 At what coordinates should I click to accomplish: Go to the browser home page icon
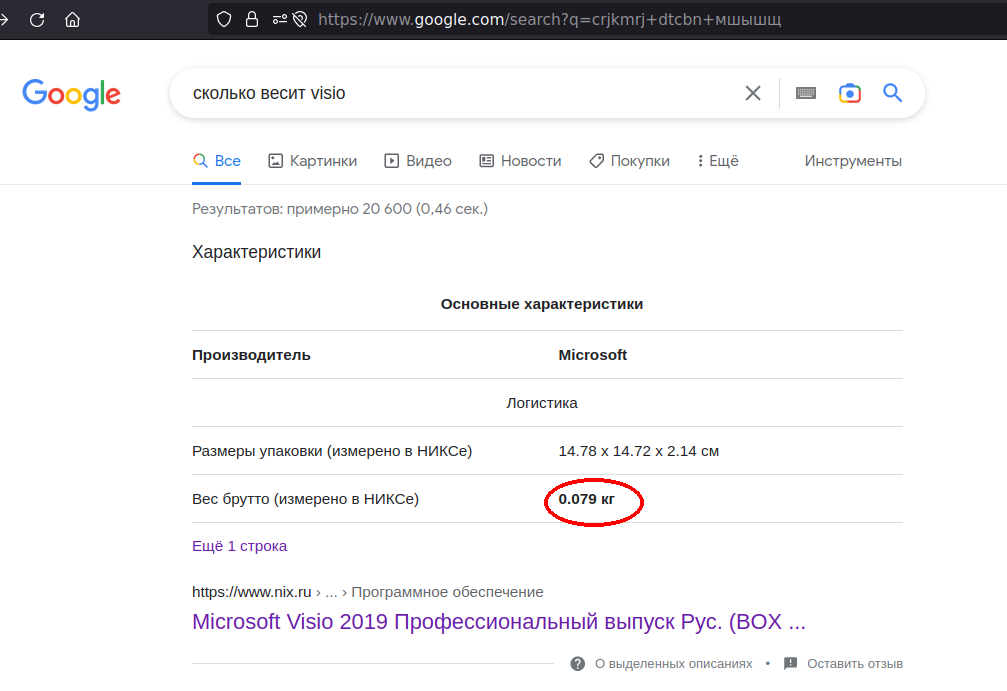[73, 20]
